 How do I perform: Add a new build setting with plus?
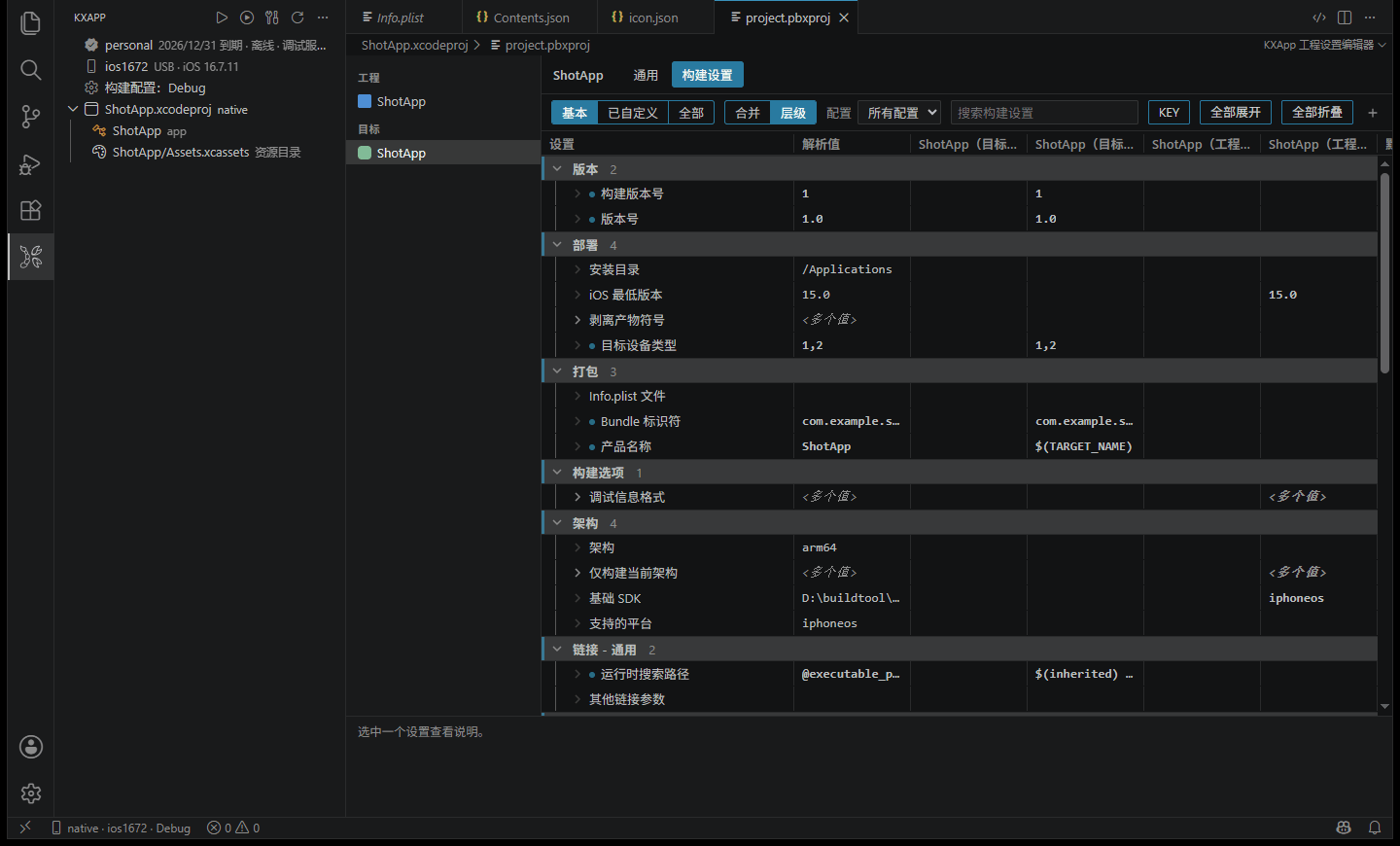[1373, 113]
